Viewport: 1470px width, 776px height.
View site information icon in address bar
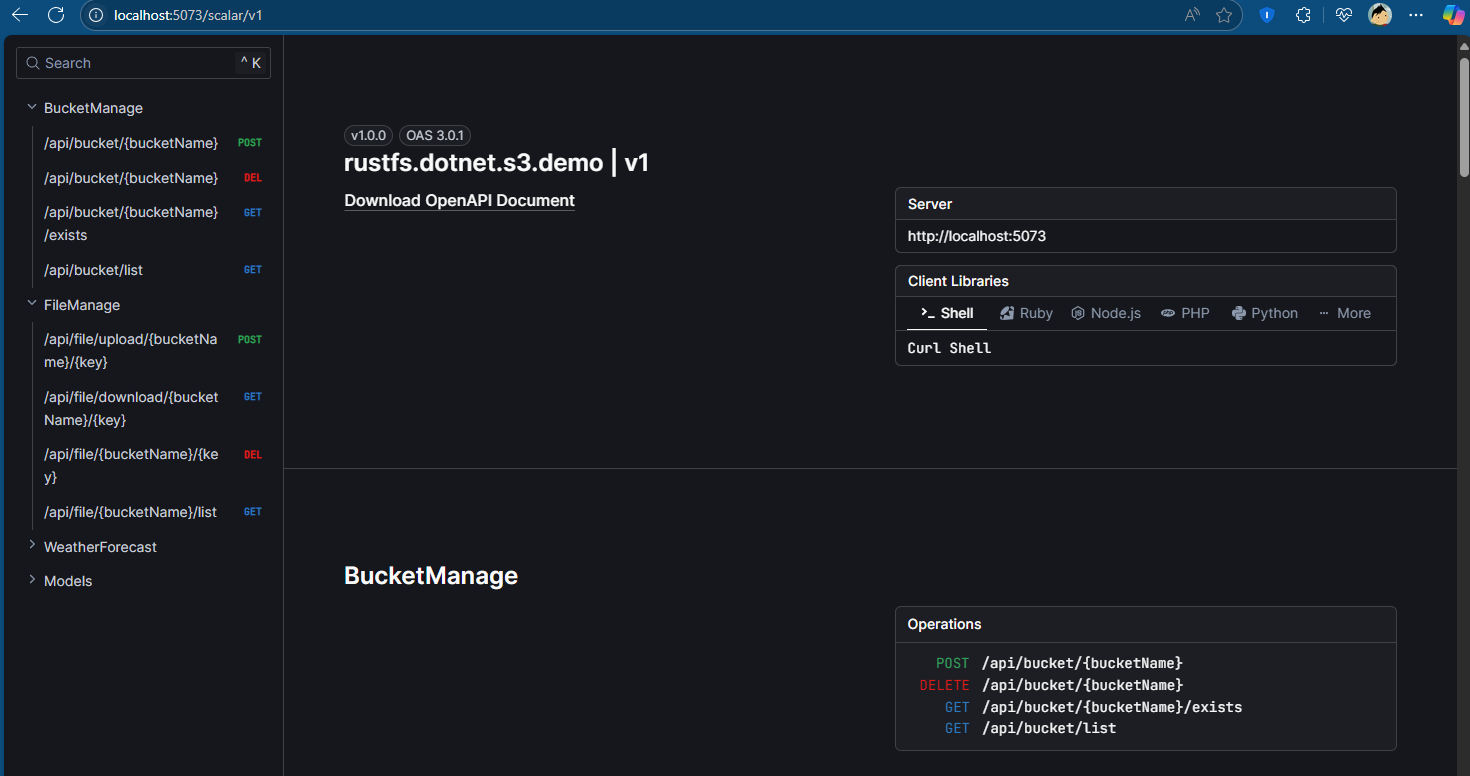click(96, 15)
